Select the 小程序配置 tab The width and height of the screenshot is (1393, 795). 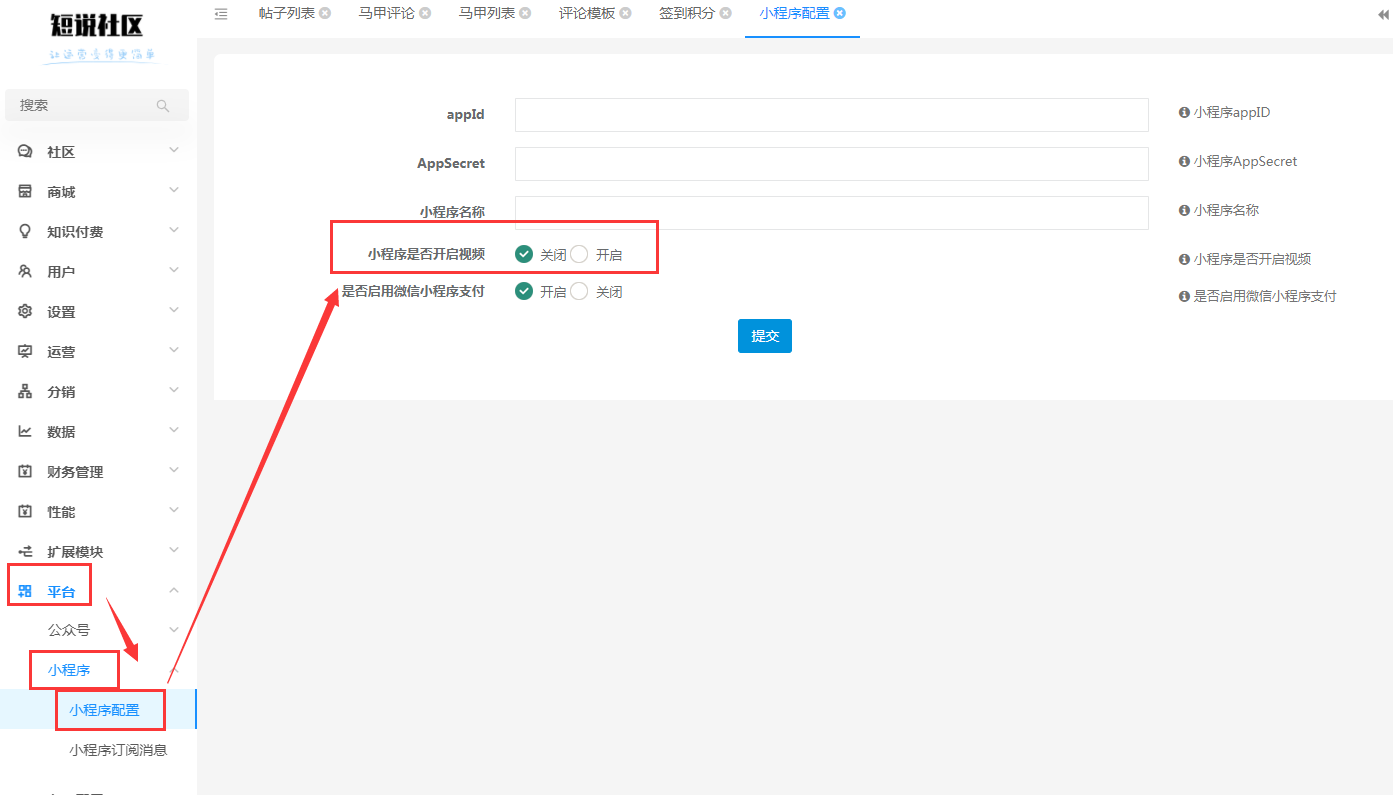pos(794,13)
